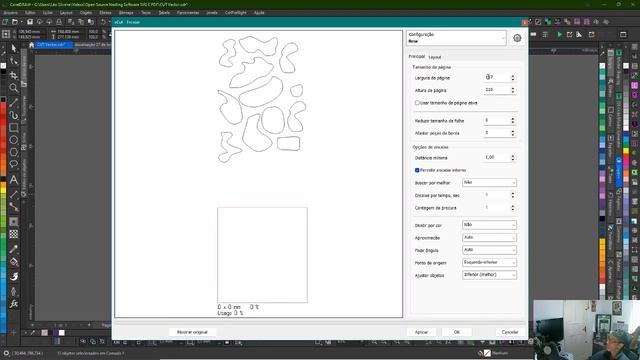Select the Smart Fill tool
This screenshot has width=640, height=360.
(13, 276)
